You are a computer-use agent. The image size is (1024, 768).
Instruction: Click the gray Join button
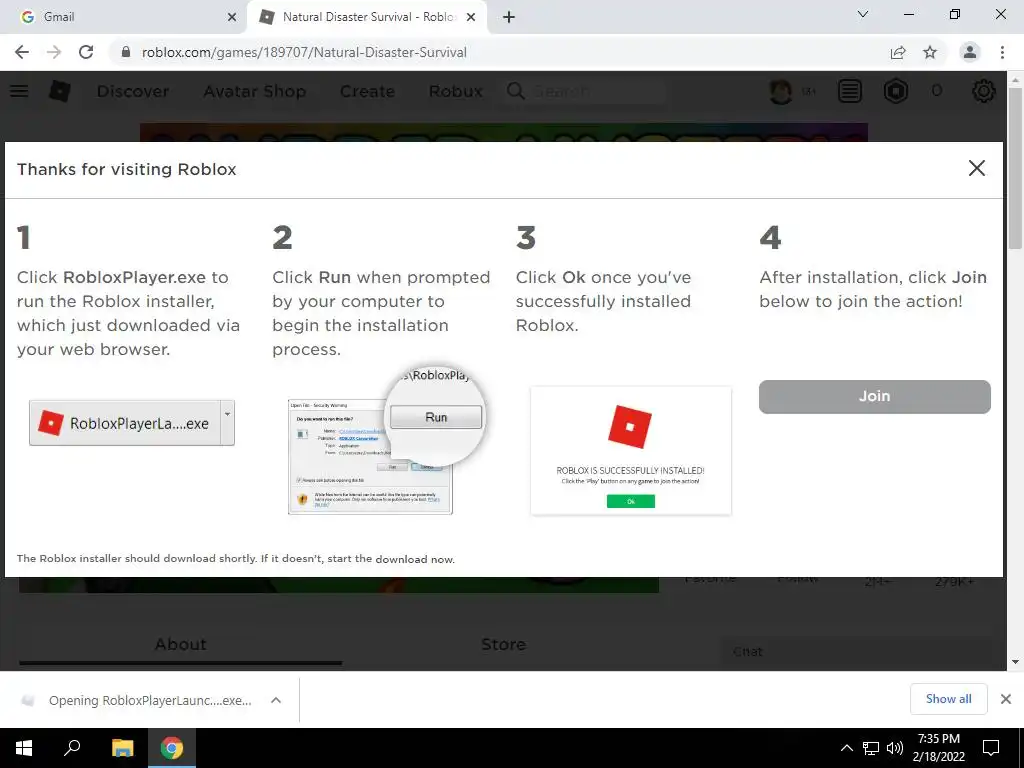tap(874, 396)
